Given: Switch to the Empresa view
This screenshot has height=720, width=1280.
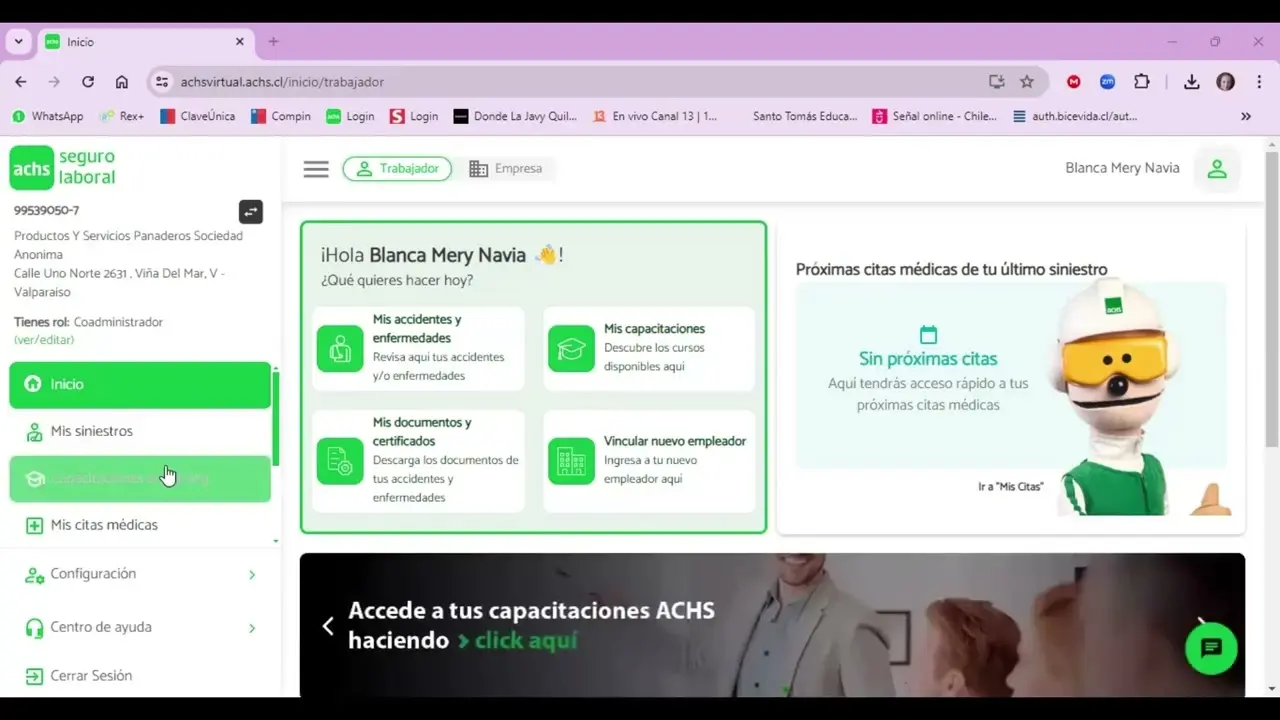Looking at the screenshot, I should (508, 168).
